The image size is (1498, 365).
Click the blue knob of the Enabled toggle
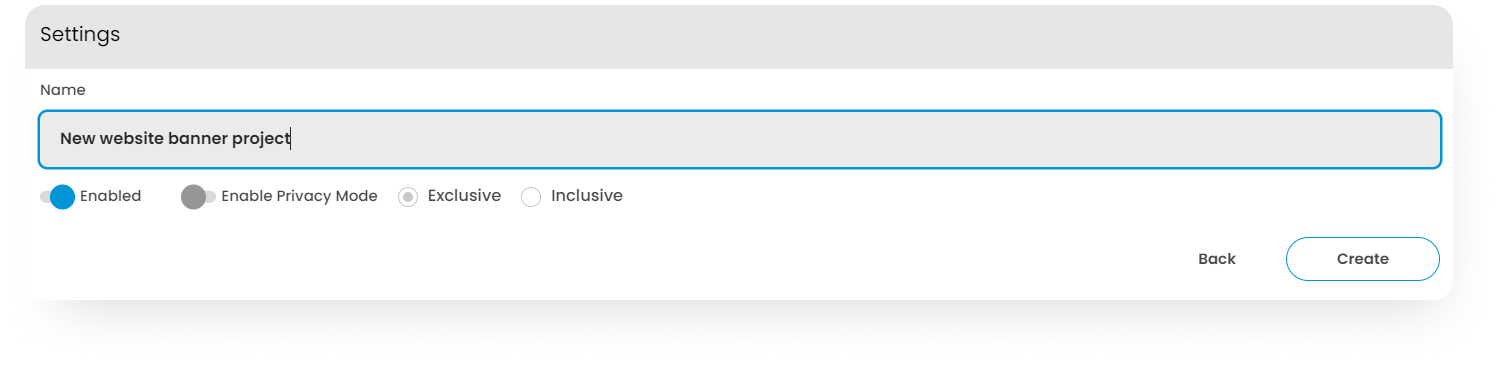62,197
